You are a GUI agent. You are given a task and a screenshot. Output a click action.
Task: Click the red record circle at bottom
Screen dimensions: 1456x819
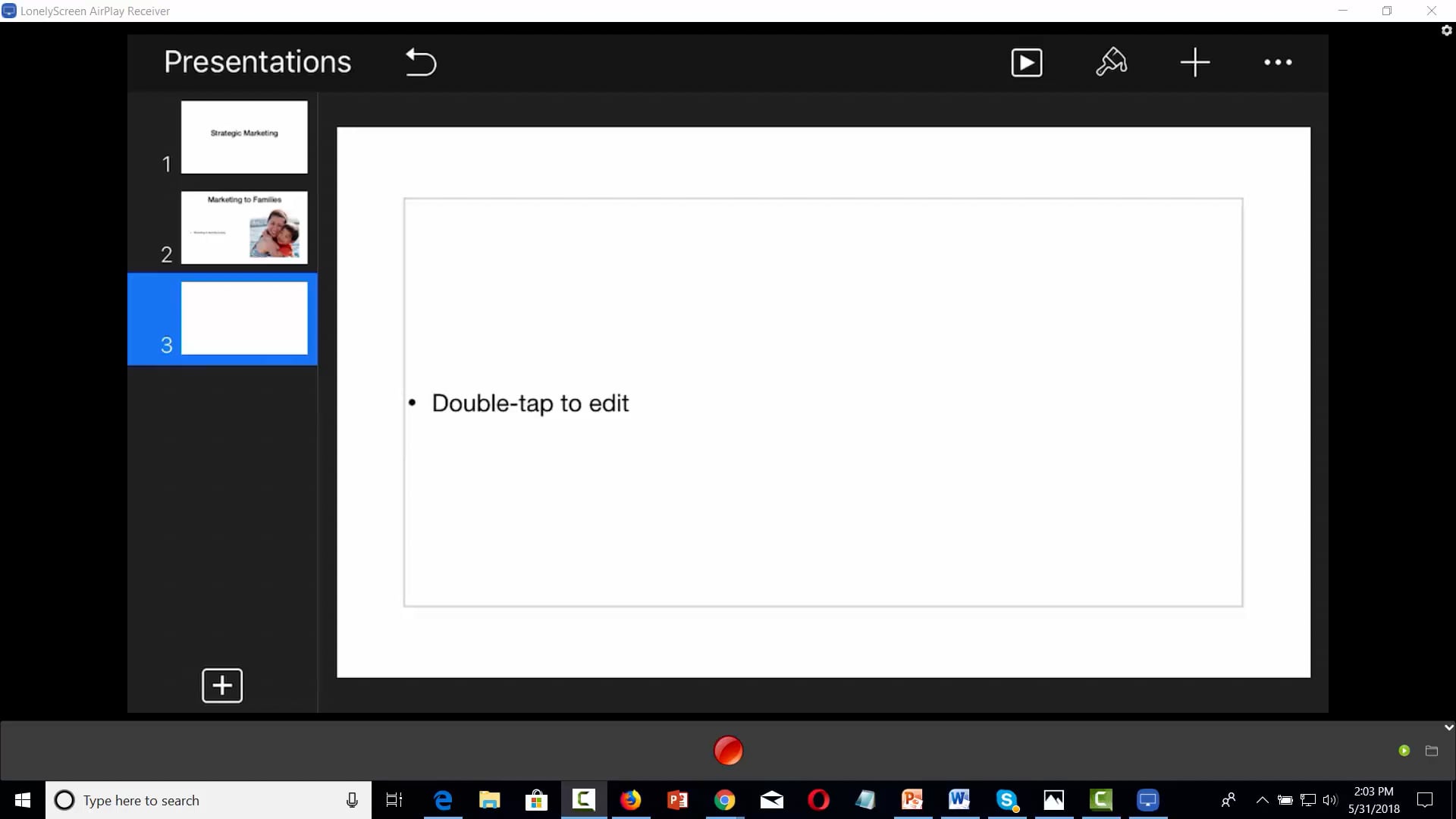coord(727,750)
